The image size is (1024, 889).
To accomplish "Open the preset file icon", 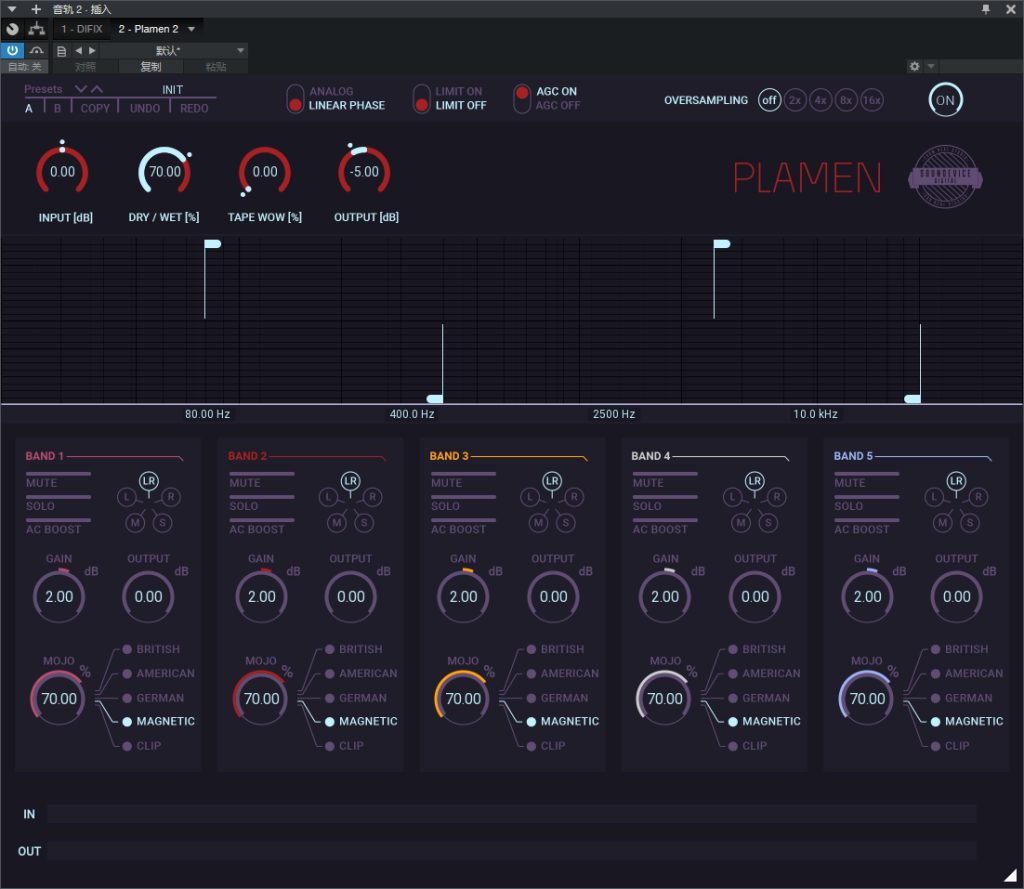I will pyautogui.click(x=61, y=51).
